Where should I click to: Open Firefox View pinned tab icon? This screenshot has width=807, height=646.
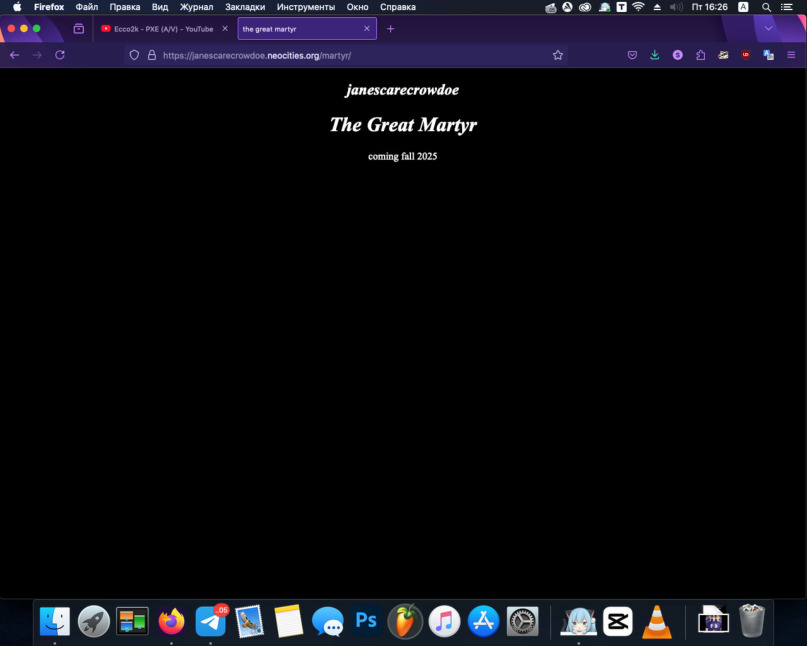coord(79,29)
